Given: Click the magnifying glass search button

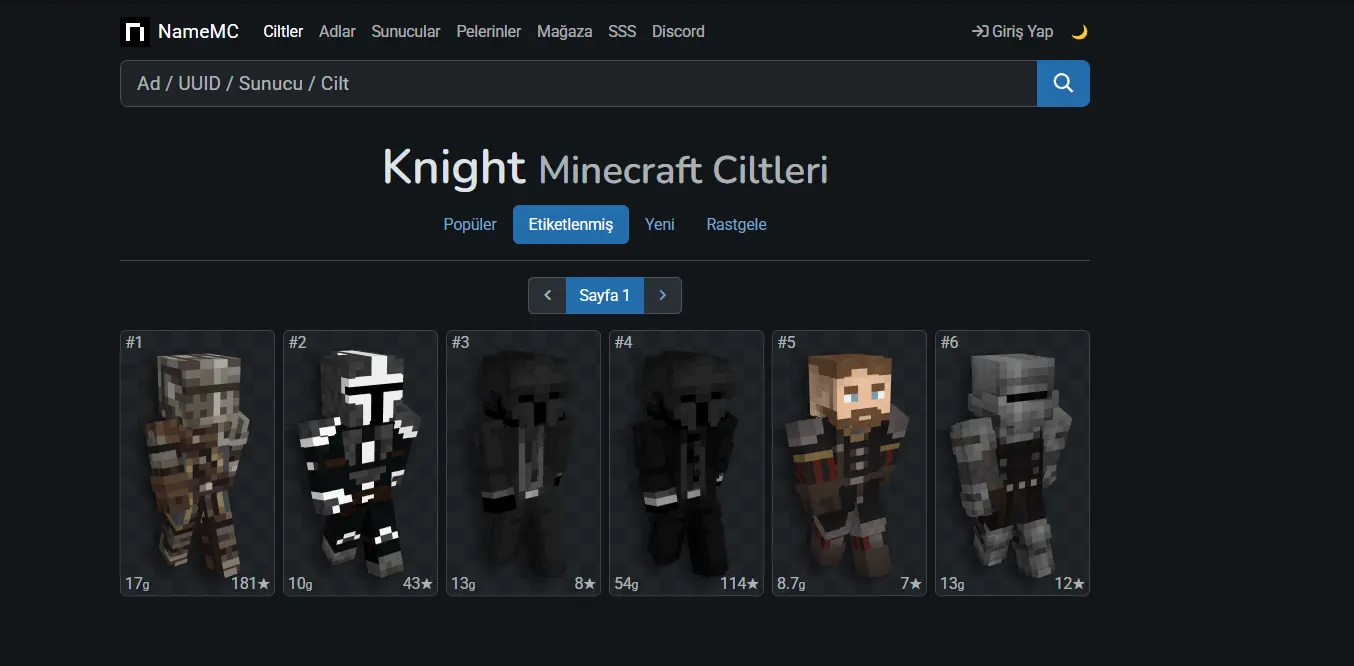Looking at the screenshot, I should coord(1063,83).
